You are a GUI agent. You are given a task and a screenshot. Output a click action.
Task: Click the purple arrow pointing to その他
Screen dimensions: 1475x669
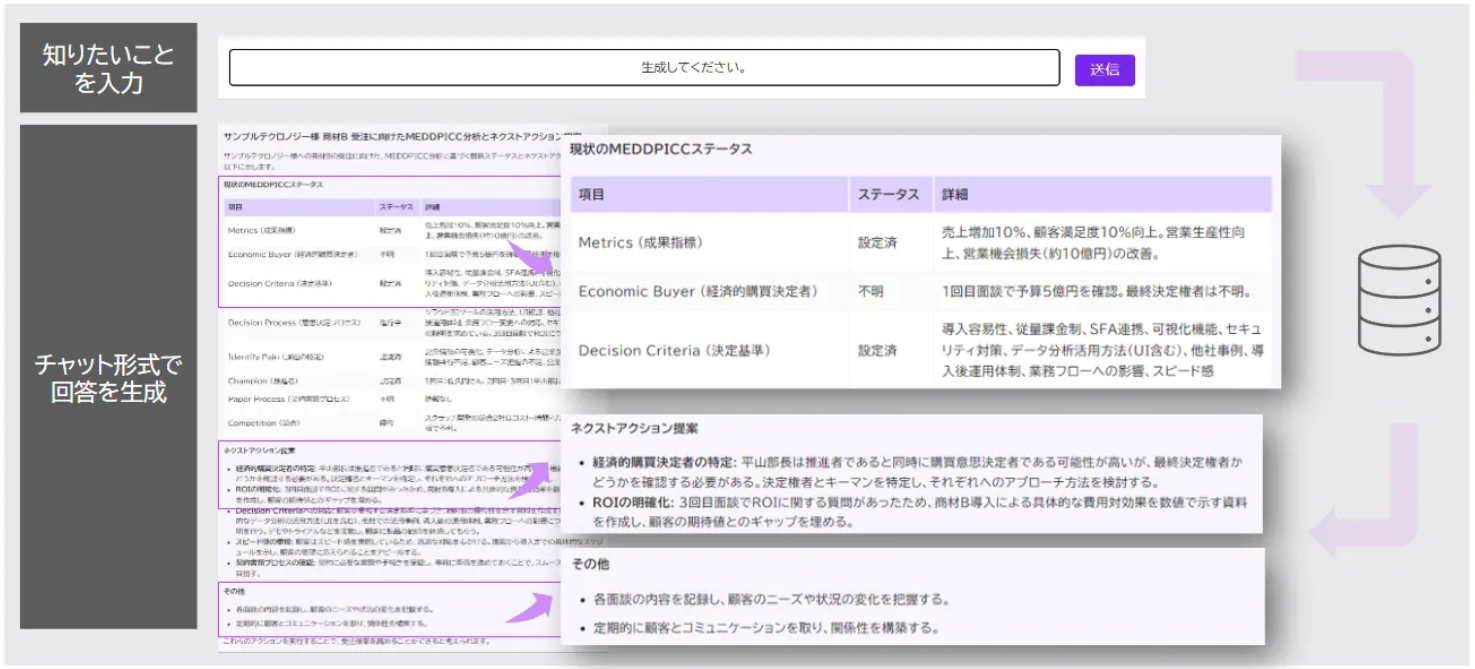pyautogui.click(x=530, y=607)
